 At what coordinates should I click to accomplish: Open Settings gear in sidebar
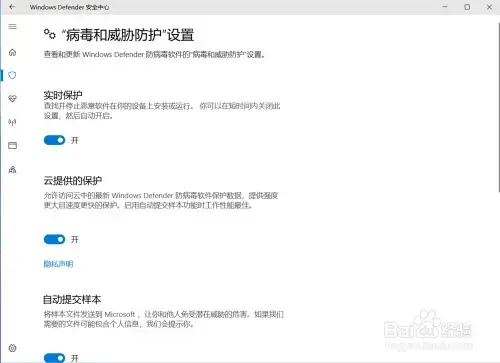pos(13,348)
